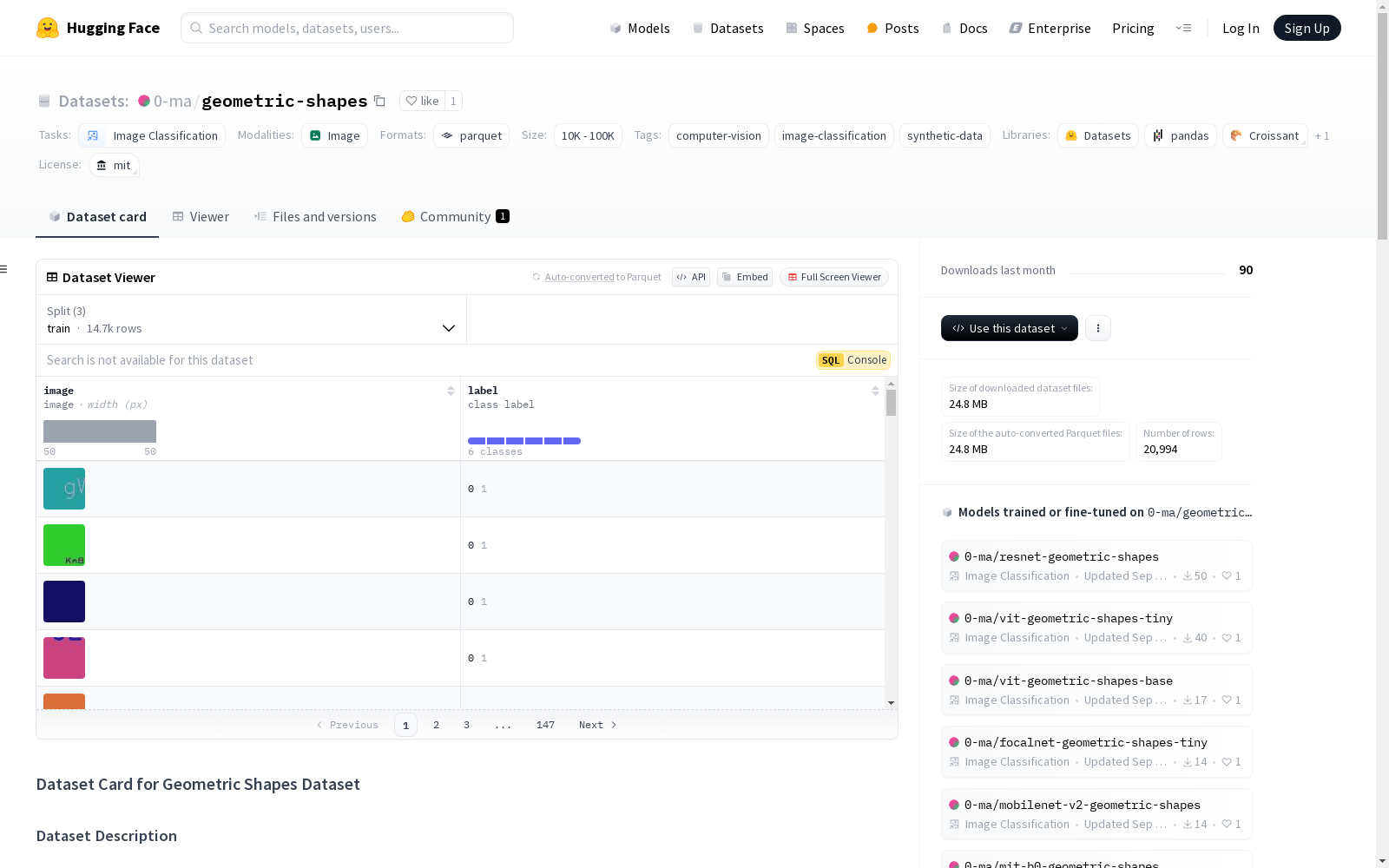
Task: Expand Use this dataset dropdown
Action: (1010, 328)
